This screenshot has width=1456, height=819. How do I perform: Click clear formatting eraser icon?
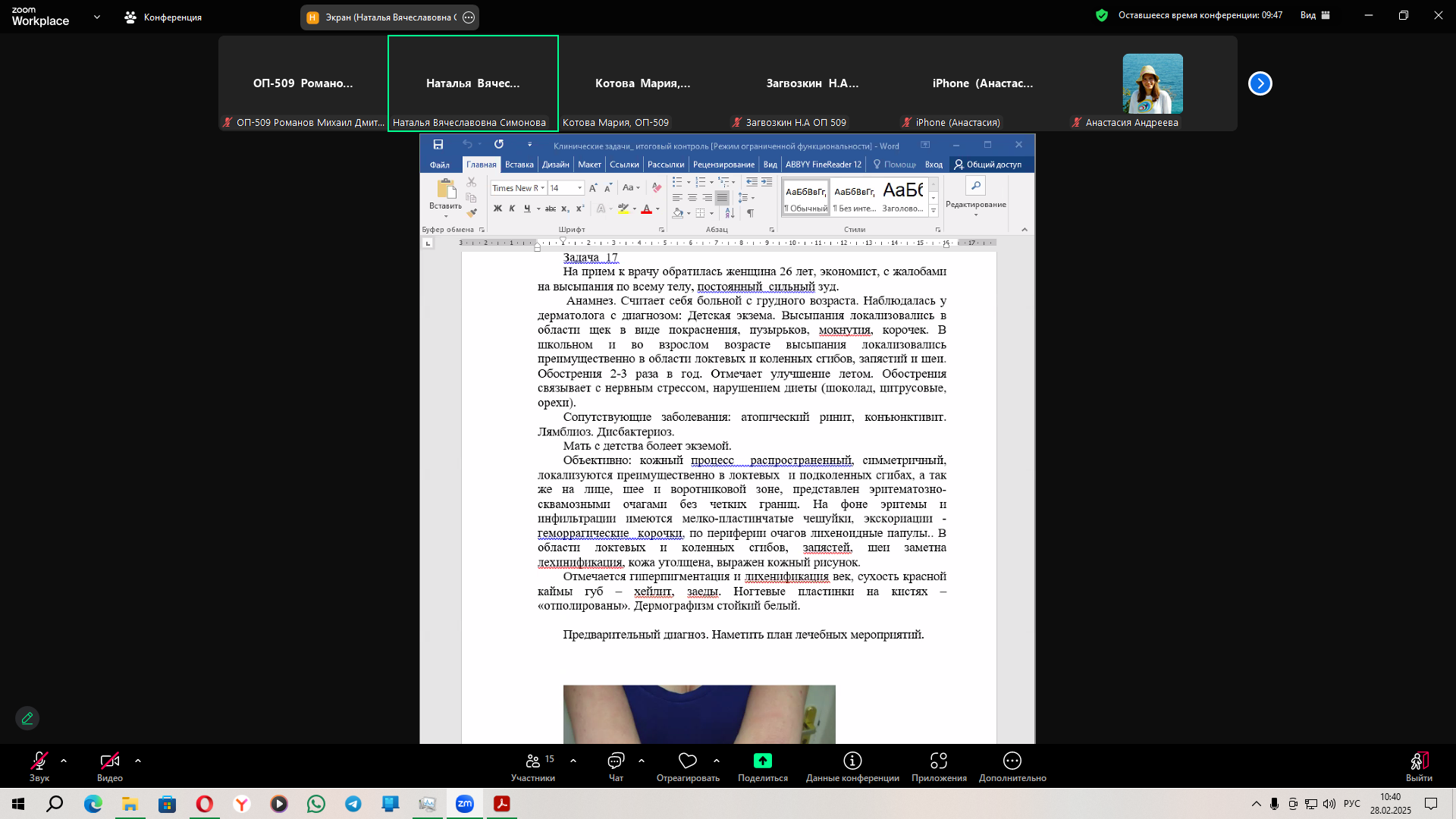pos(657,188)
